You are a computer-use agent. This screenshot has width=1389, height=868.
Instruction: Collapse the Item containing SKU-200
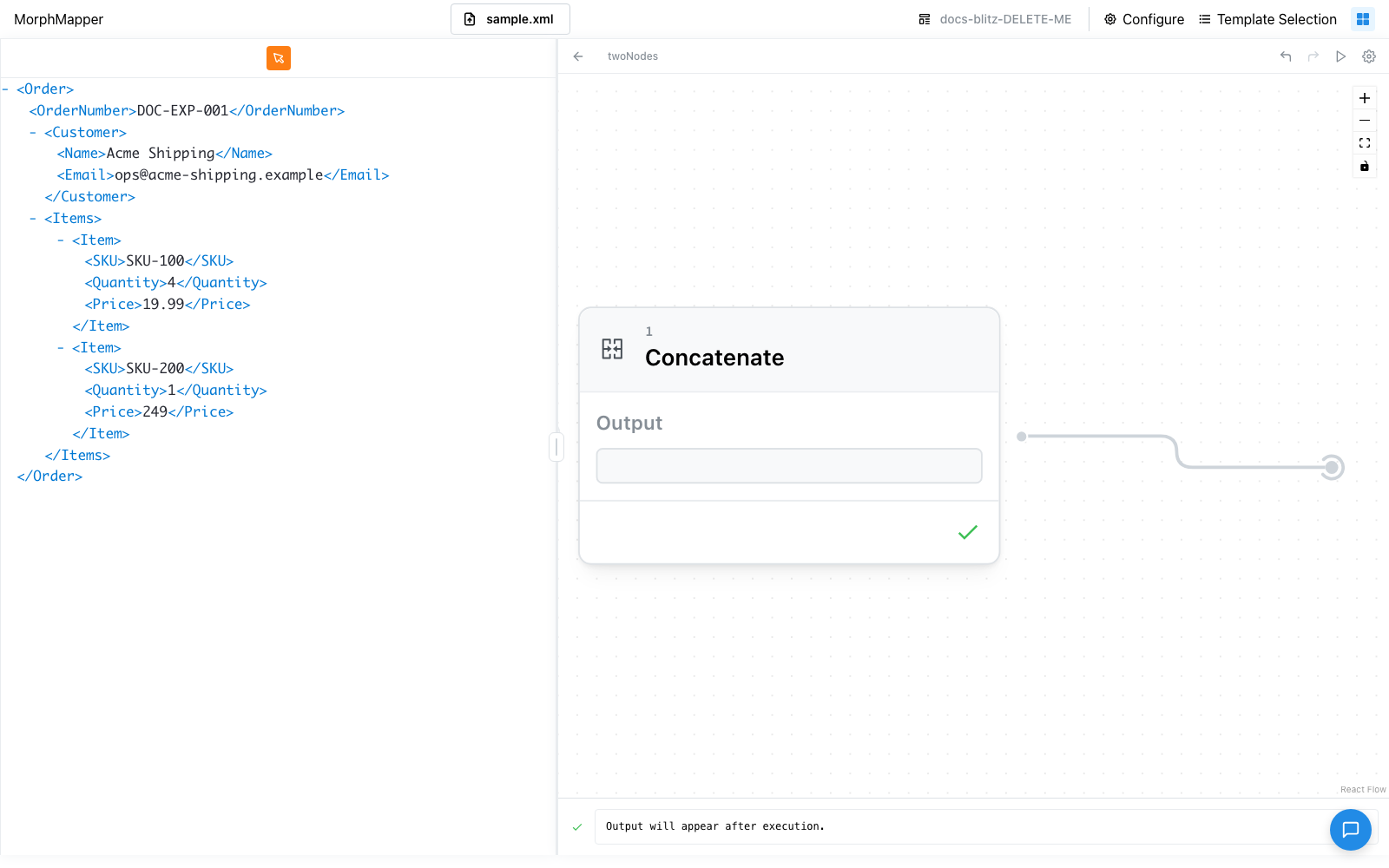tap(61, 348)
